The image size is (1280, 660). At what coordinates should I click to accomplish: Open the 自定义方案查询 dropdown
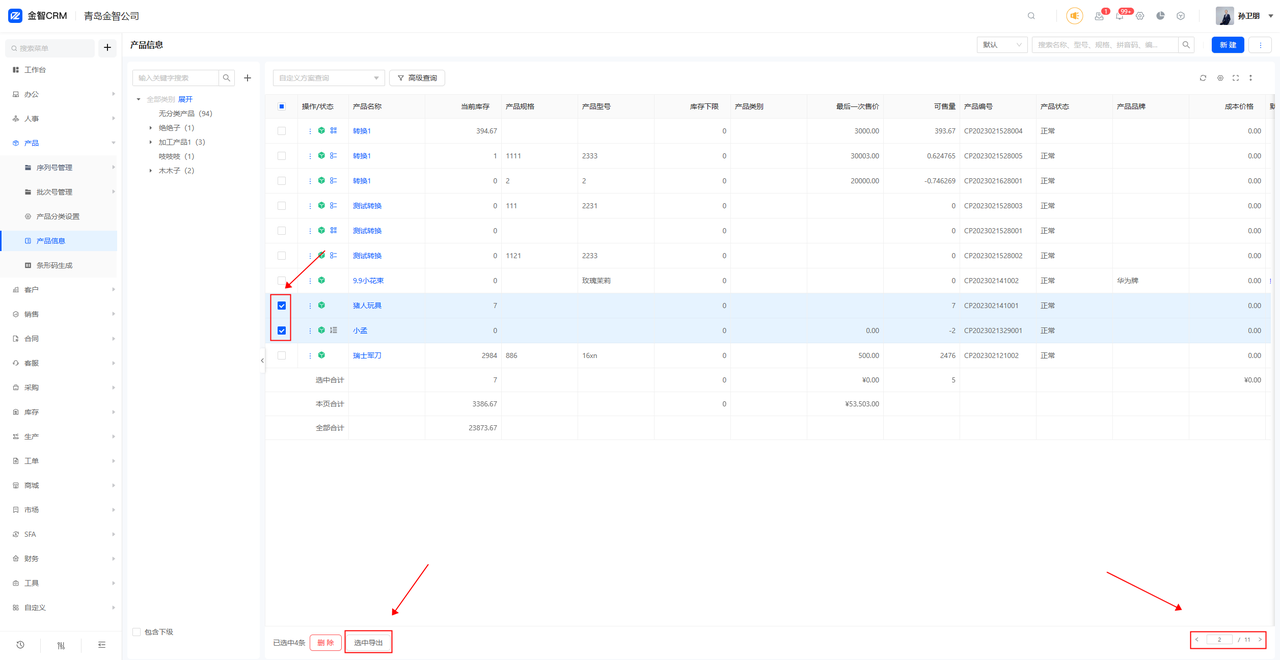328,78
